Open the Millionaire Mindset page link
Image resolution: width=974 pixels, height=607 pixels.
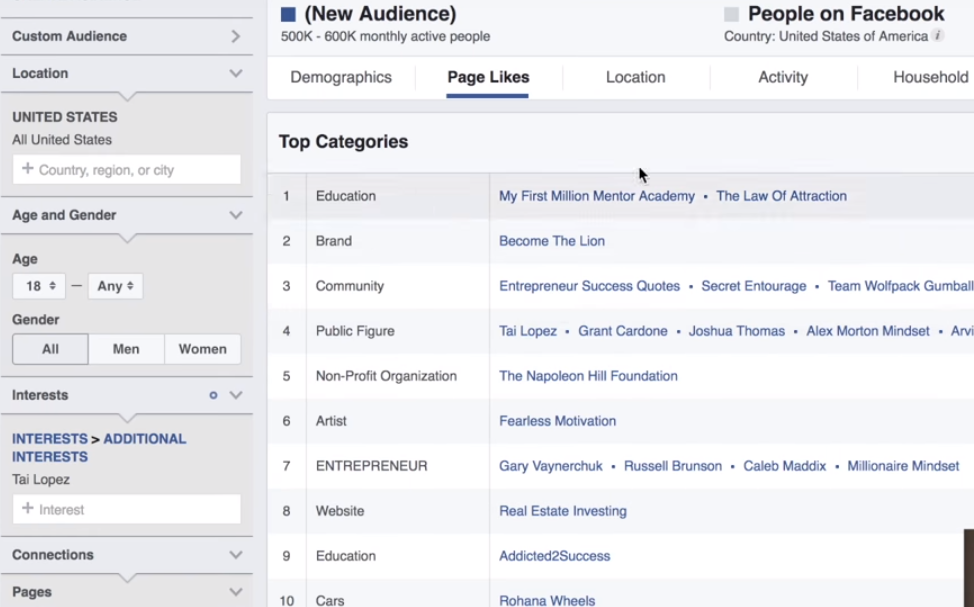click(x=903, y=466)
